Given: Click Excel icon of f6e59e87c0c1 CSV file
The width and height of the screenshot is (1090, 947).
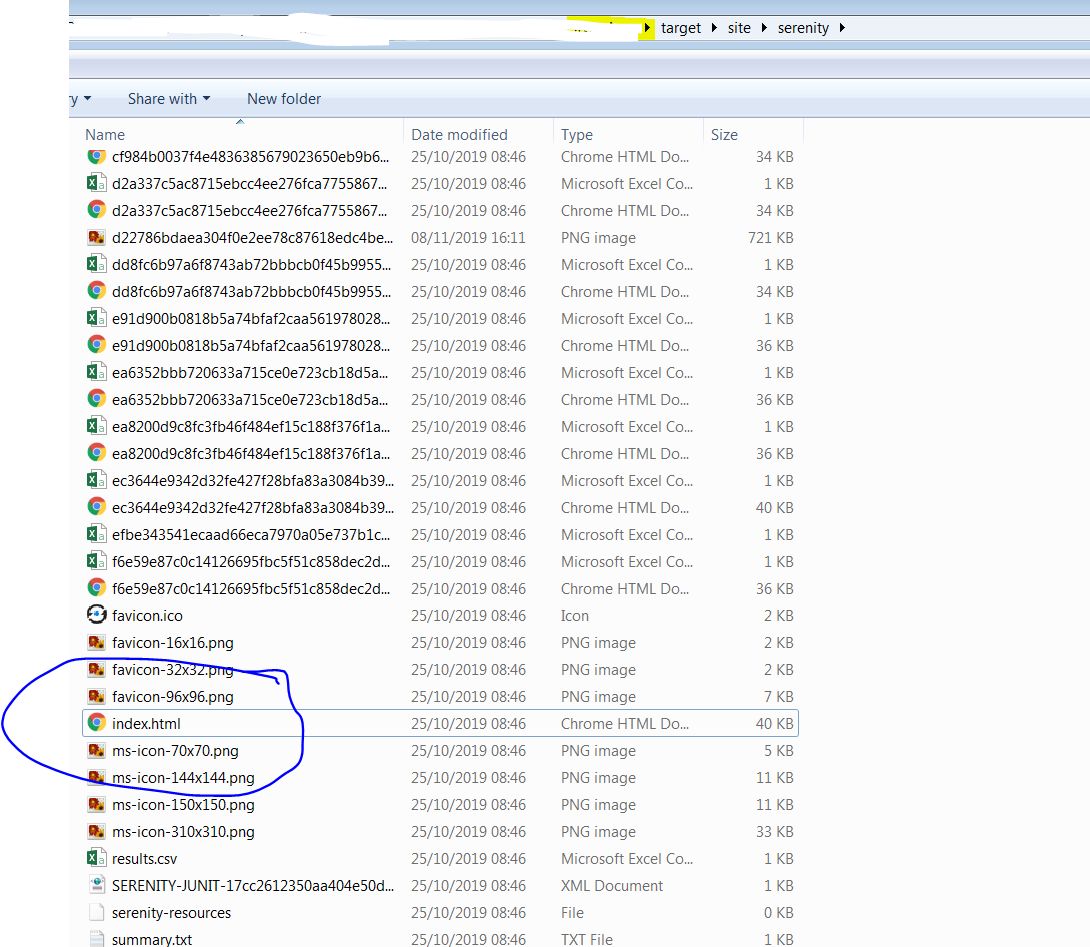Looking at the screenshot, I should pos(97,561).
